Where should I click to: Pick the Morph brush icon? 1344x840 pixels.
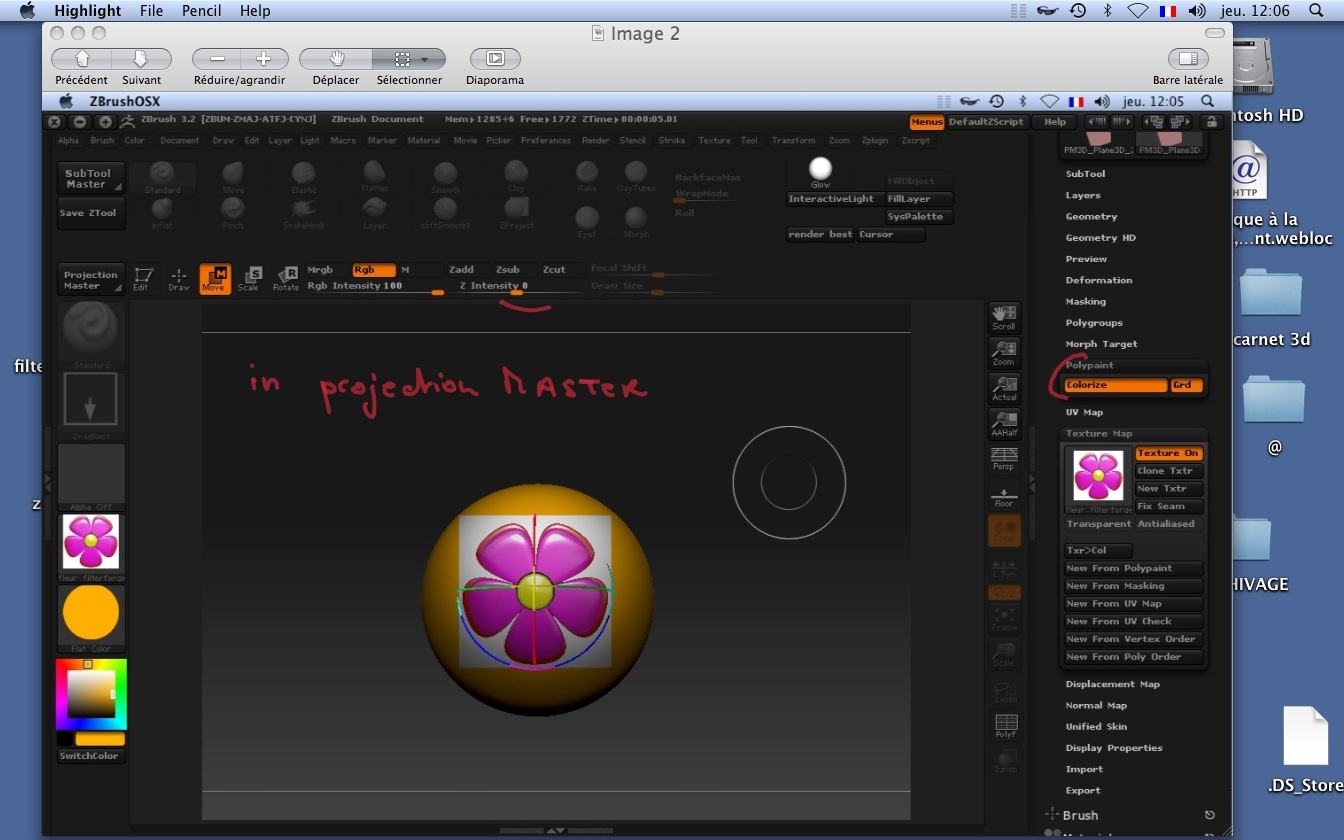click(x=636, y=220)
